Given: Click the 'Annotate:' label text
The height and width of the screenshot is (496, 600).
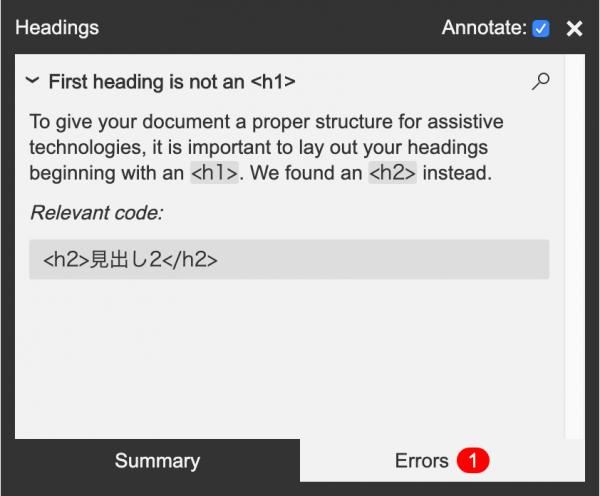Looking at the screenshot, I should (x=484, y=28).
